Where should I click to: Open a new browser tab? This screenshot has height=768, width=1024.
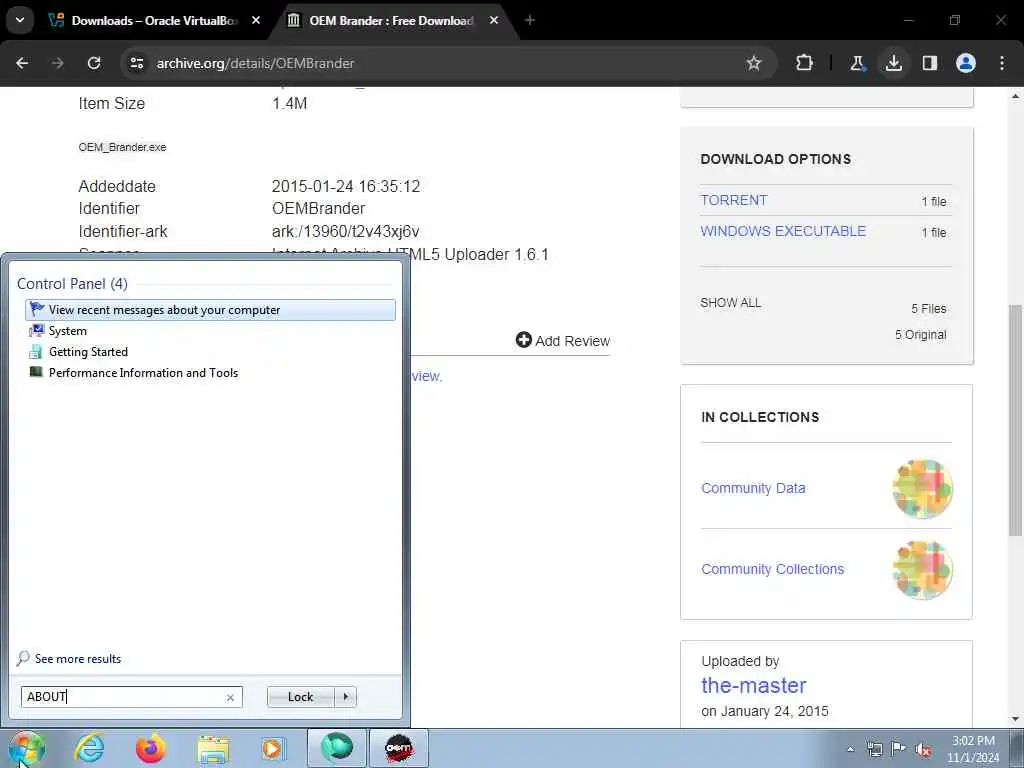click(530, 20)
